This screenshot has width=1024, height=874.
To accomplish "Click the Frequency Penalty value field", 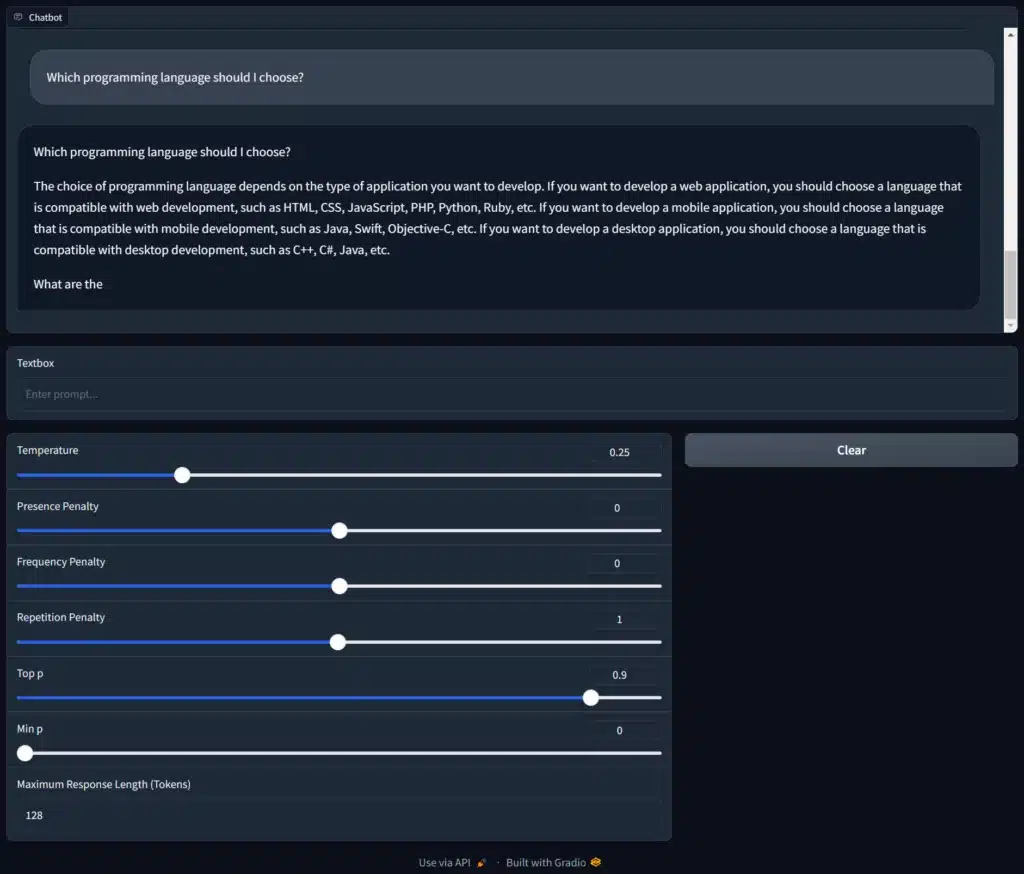I will pos(624,563).
